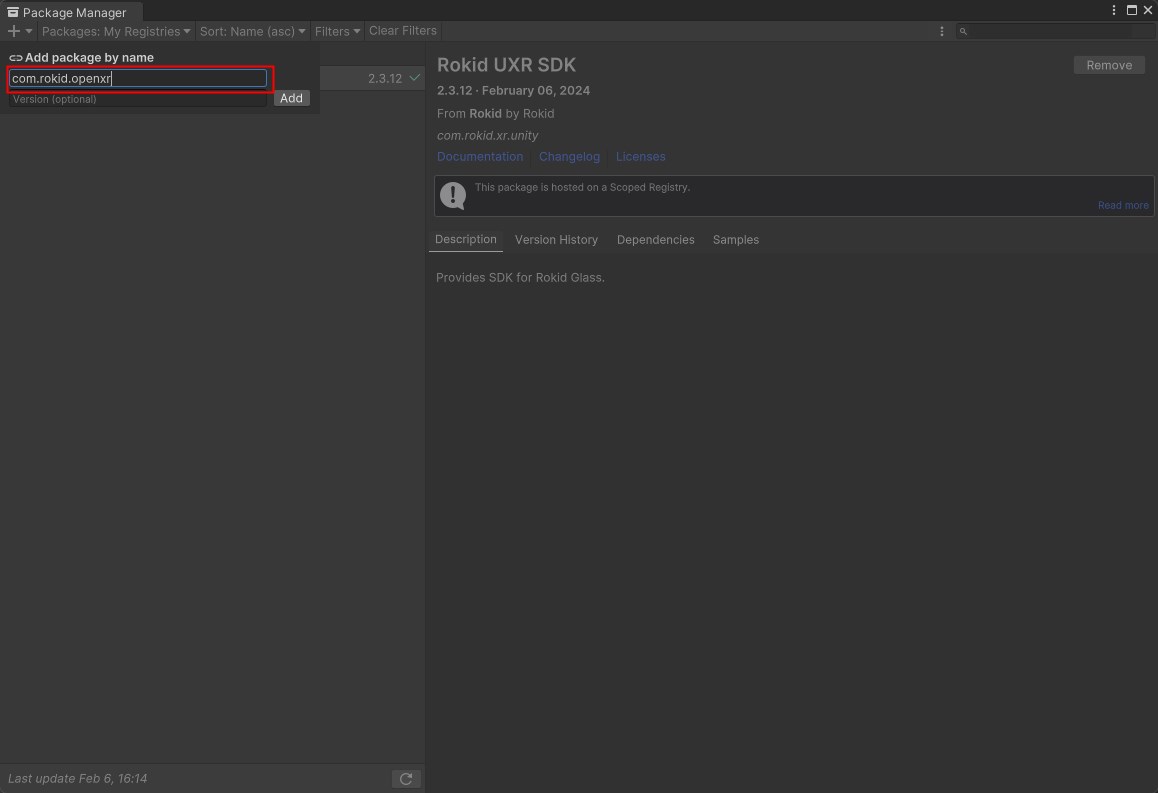
Task: Select the package row showing 2.3.12
Action: point(372,78)
